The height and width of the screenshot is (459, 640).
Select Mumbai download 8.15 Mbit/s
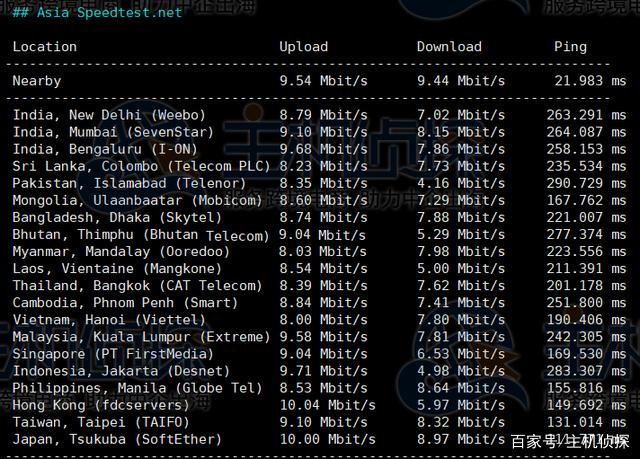pyautogui.click(x=461, y=132)
